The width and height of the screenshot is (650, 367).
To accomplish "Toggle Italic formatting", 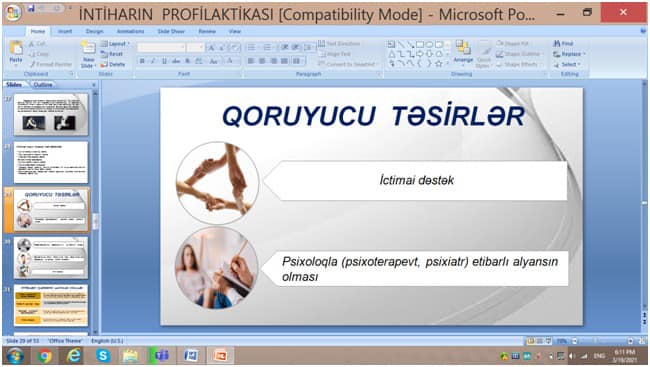I will 153,61.
